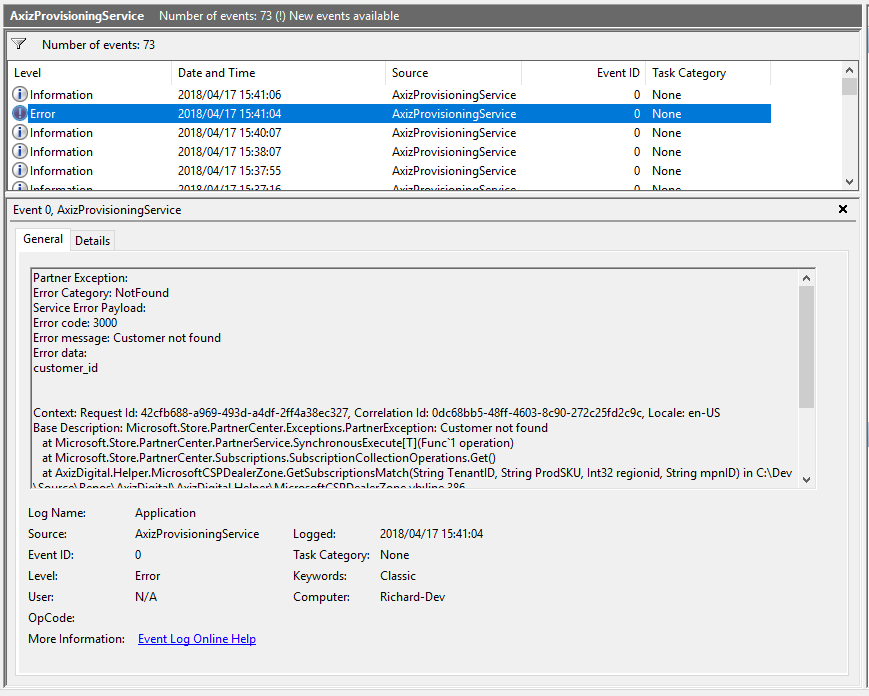
Task: Click the Level value 'Error' in details
Action: 147,576
